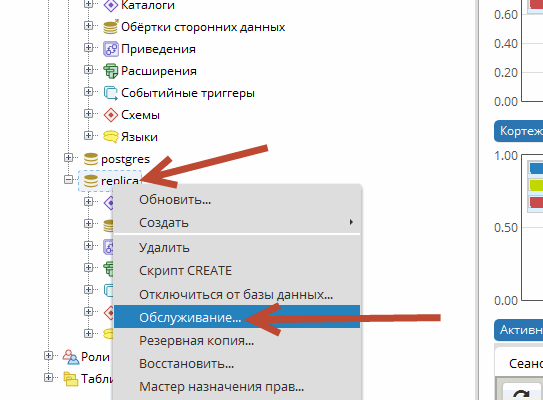Open the Создать submenu
The width and height of the screenshot is (543, 400).
[x=237, y=222]
